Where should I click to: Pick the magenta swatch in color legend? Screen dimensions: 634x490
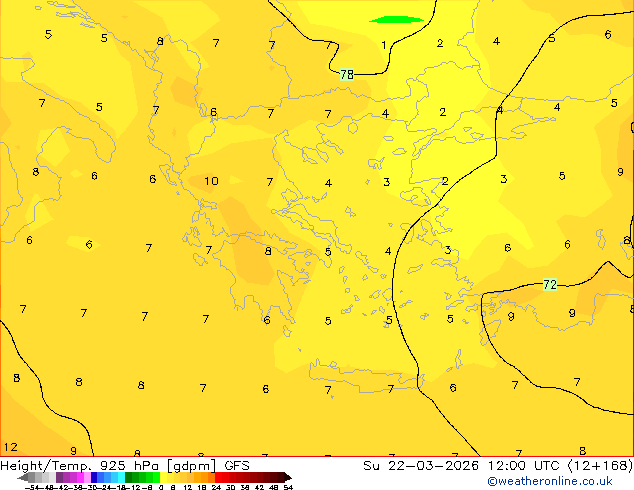80,478
